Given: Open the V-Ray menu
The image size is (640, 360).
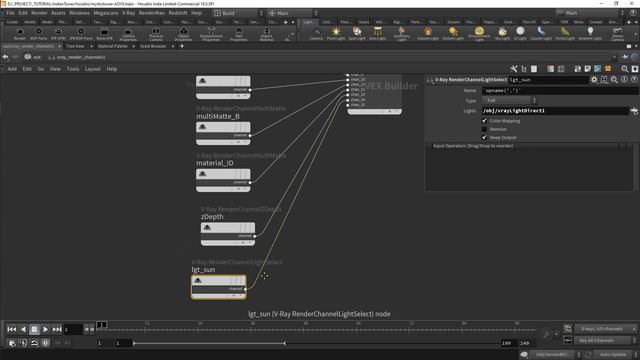Looking at the screenshot, I should [x=128, y=13].
